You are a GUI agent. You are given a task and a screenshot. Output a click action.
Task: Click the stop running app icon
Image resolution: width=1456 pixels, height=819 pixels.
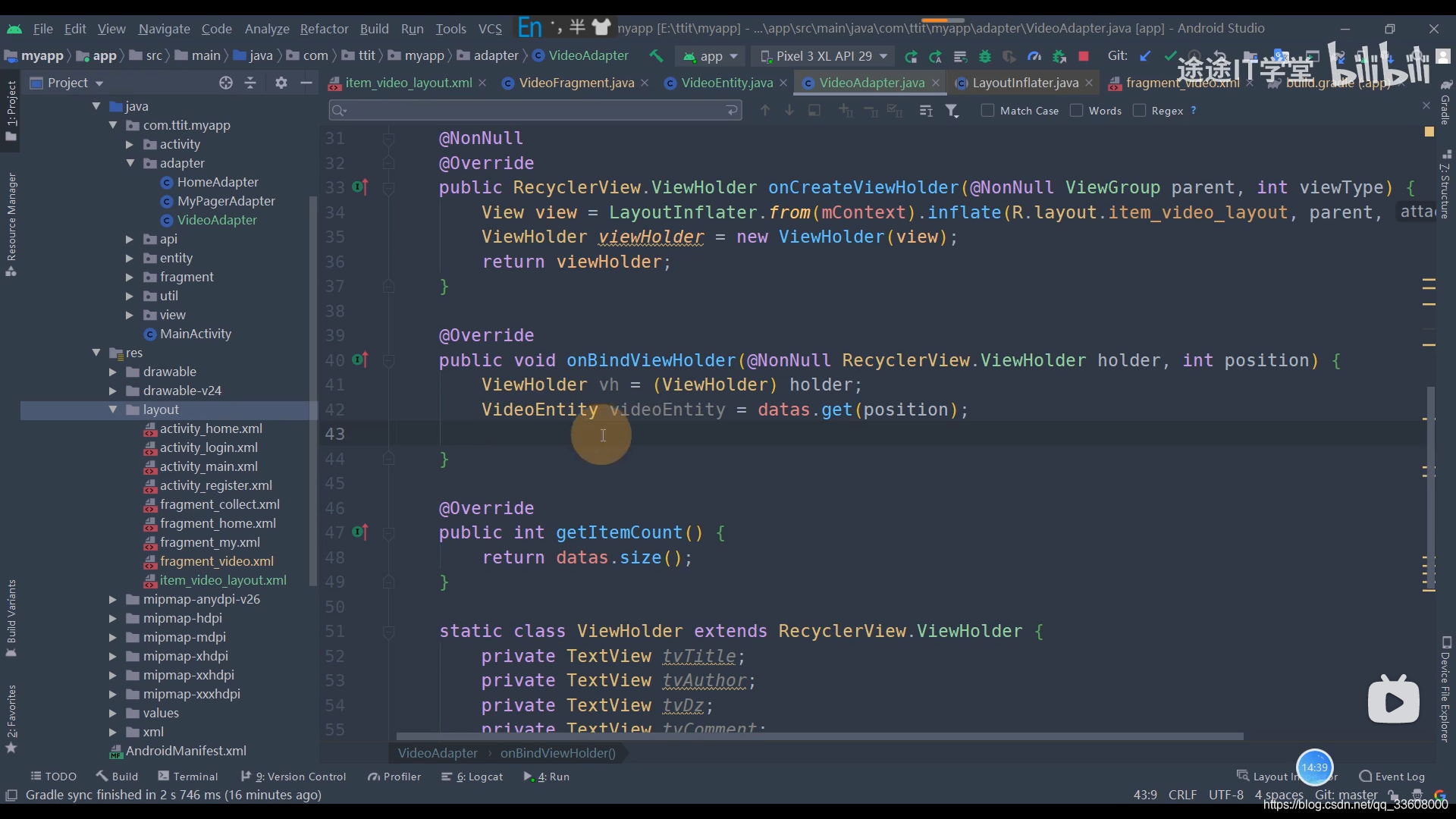[x=1085, y=56]
